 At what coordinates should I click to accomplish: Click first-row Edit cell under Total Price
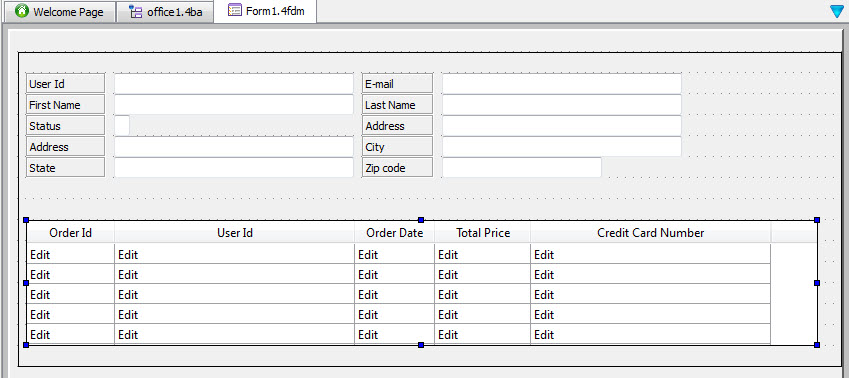[483, 255]
